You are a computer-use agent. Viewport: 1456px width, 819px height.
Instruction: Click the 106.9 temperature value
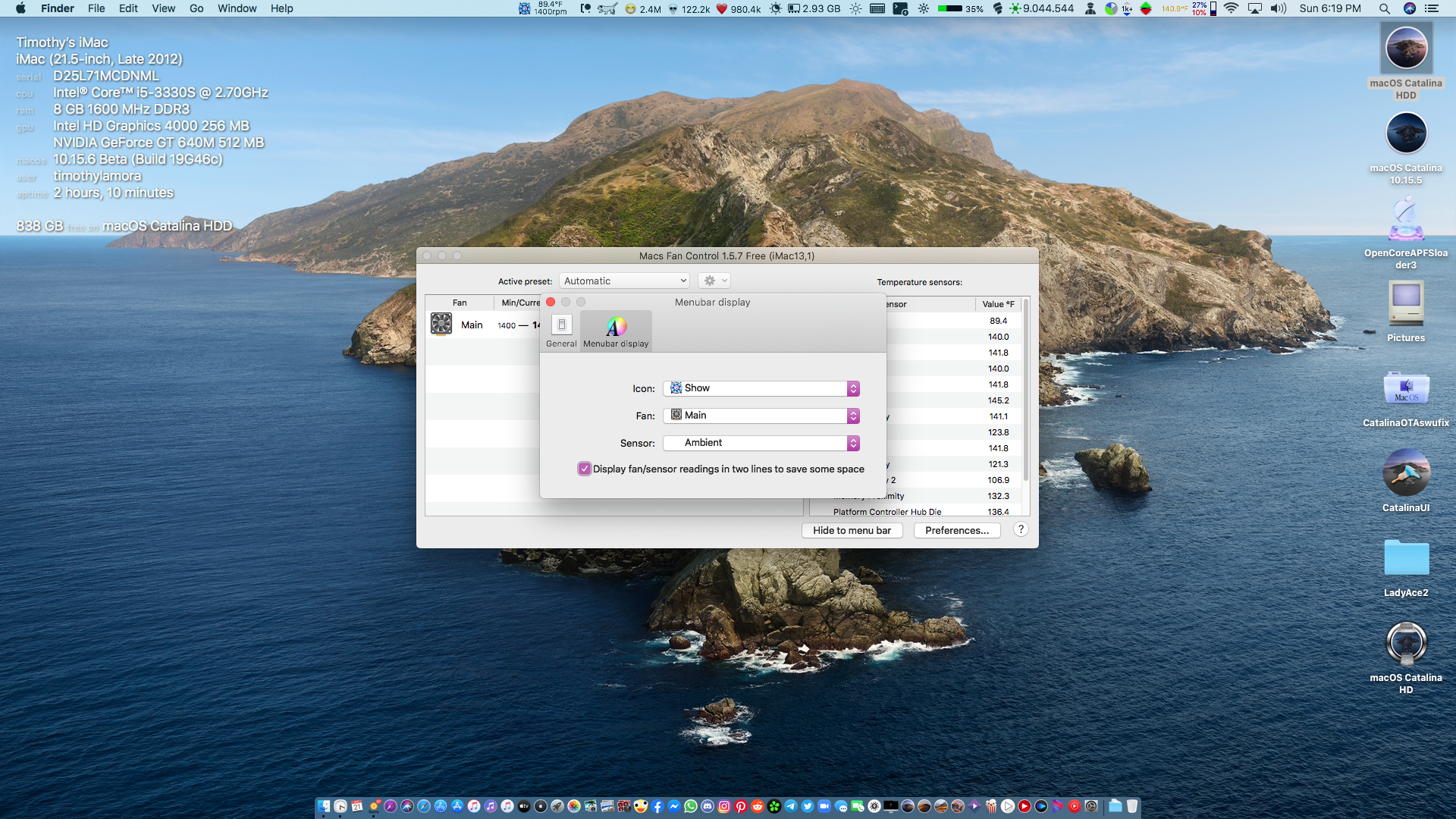[x=998, y=480]
